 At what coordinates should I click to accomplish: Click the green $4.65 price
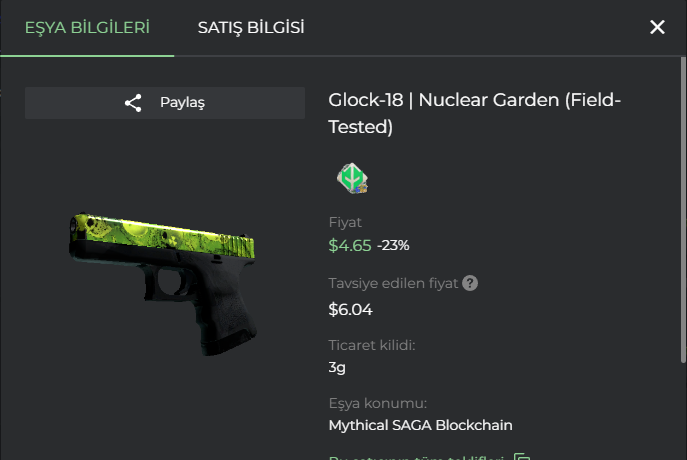click(350, 245)
